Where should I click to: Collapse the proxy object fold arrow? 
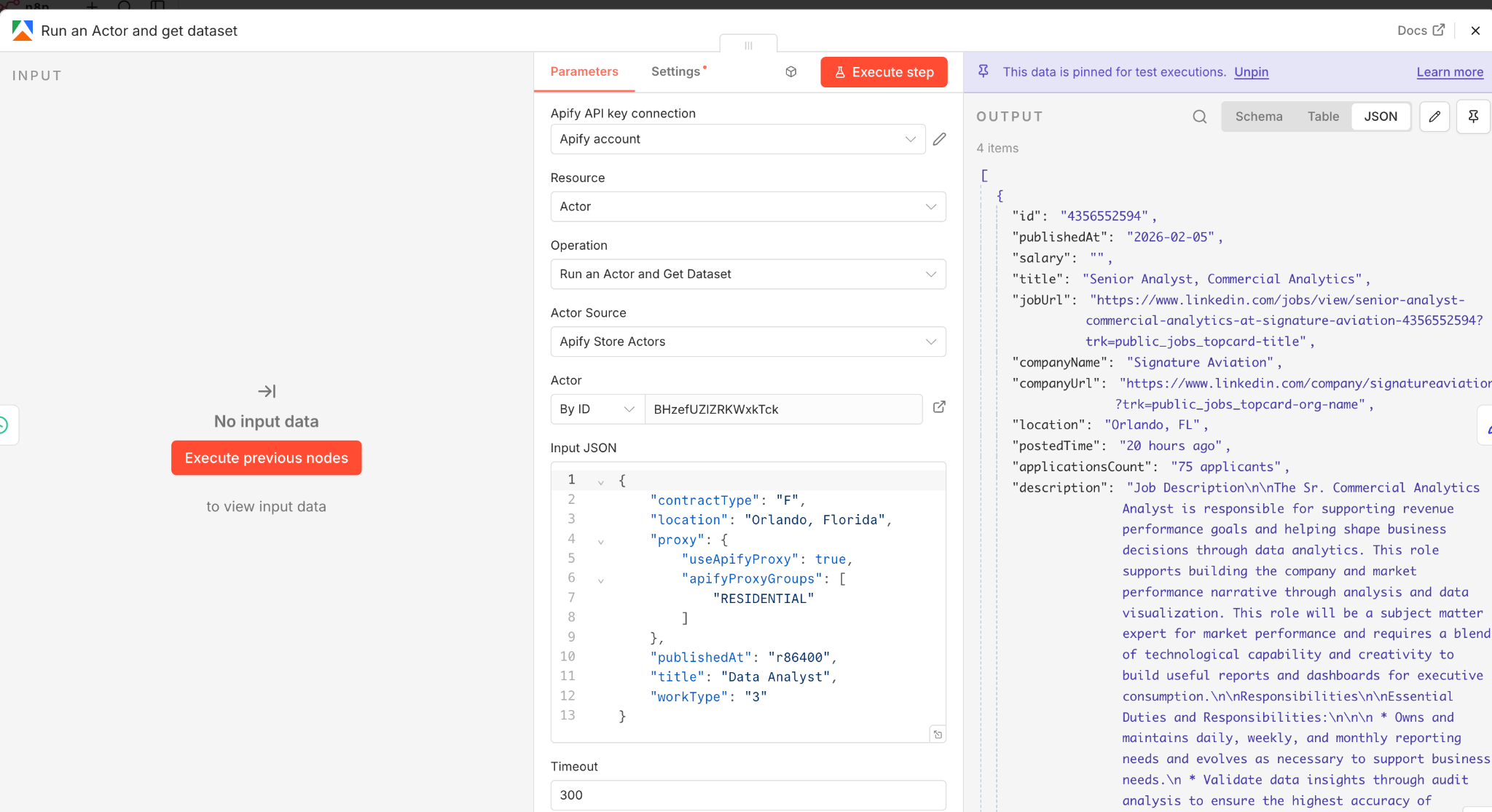(600, 541)
